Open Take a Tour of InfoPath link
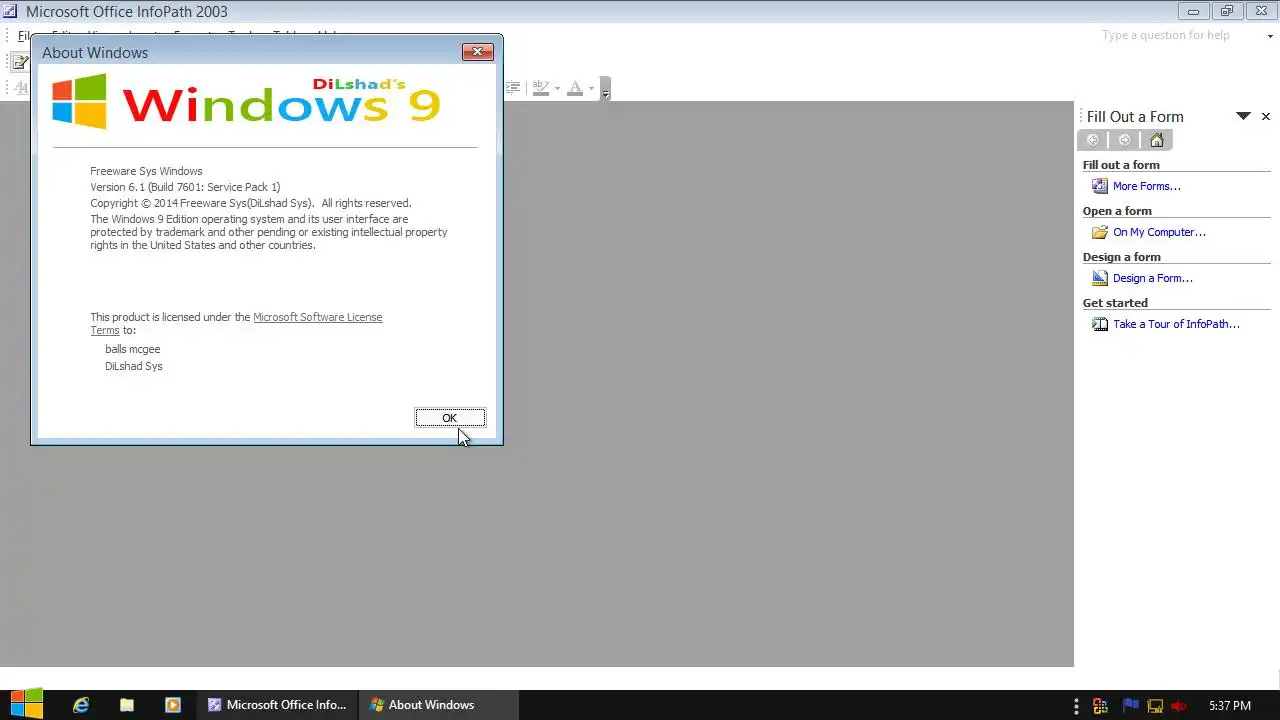The image size is (1280, 720). (x=1176, y=324)
